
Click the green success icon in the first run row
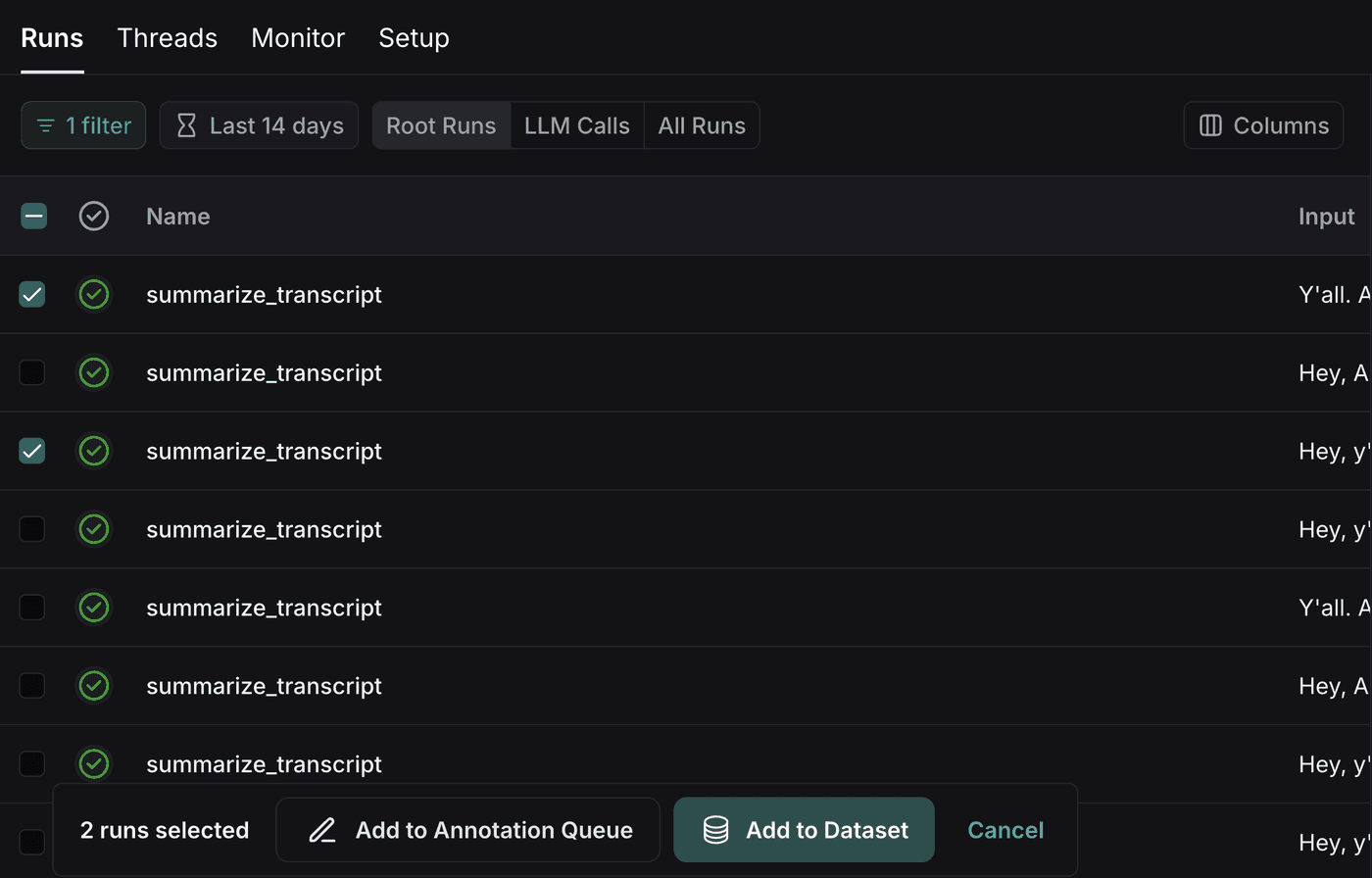coord(94,294)
